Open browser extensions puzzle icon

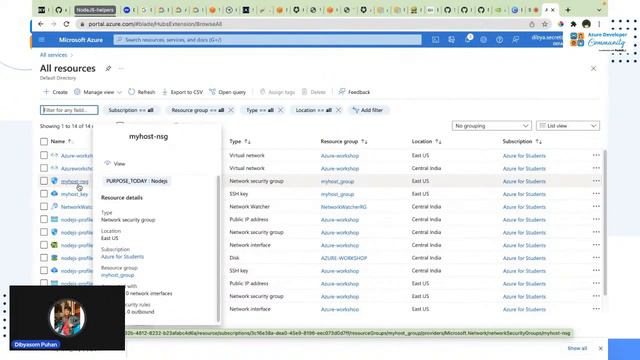573,24
